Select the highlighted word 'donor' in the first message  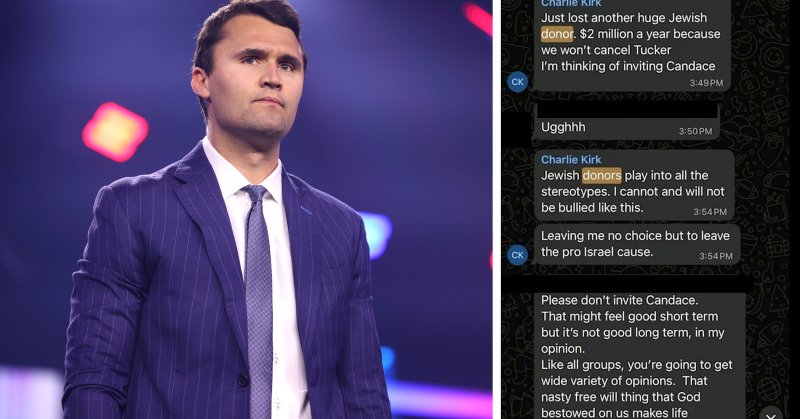pyautogui.click(x=557, y=34)
